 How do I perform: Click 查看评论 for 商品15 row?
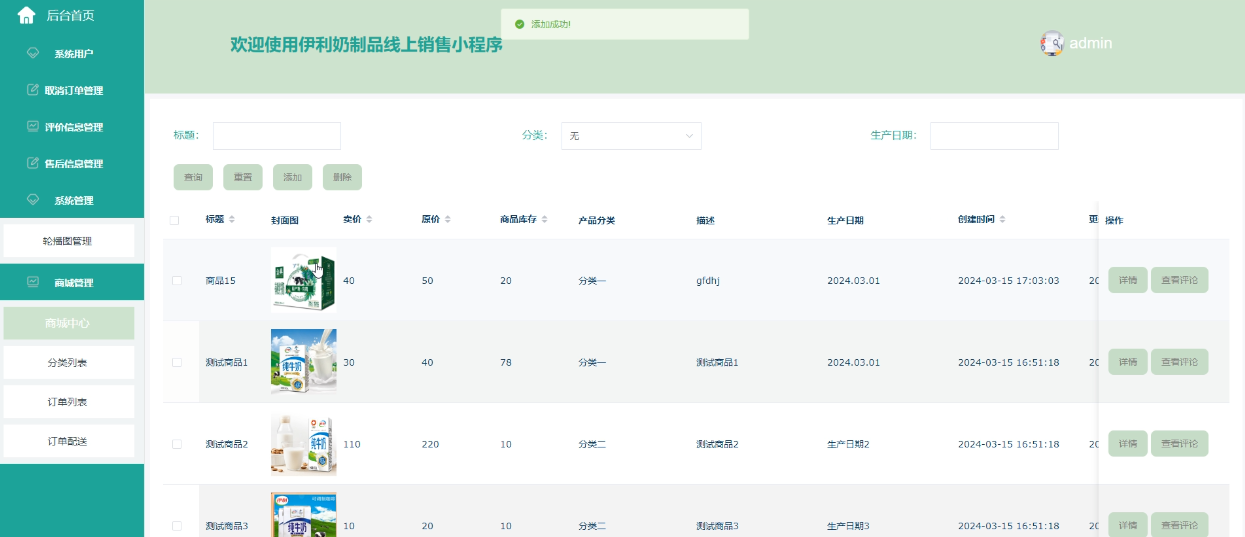coord(1180,280)
